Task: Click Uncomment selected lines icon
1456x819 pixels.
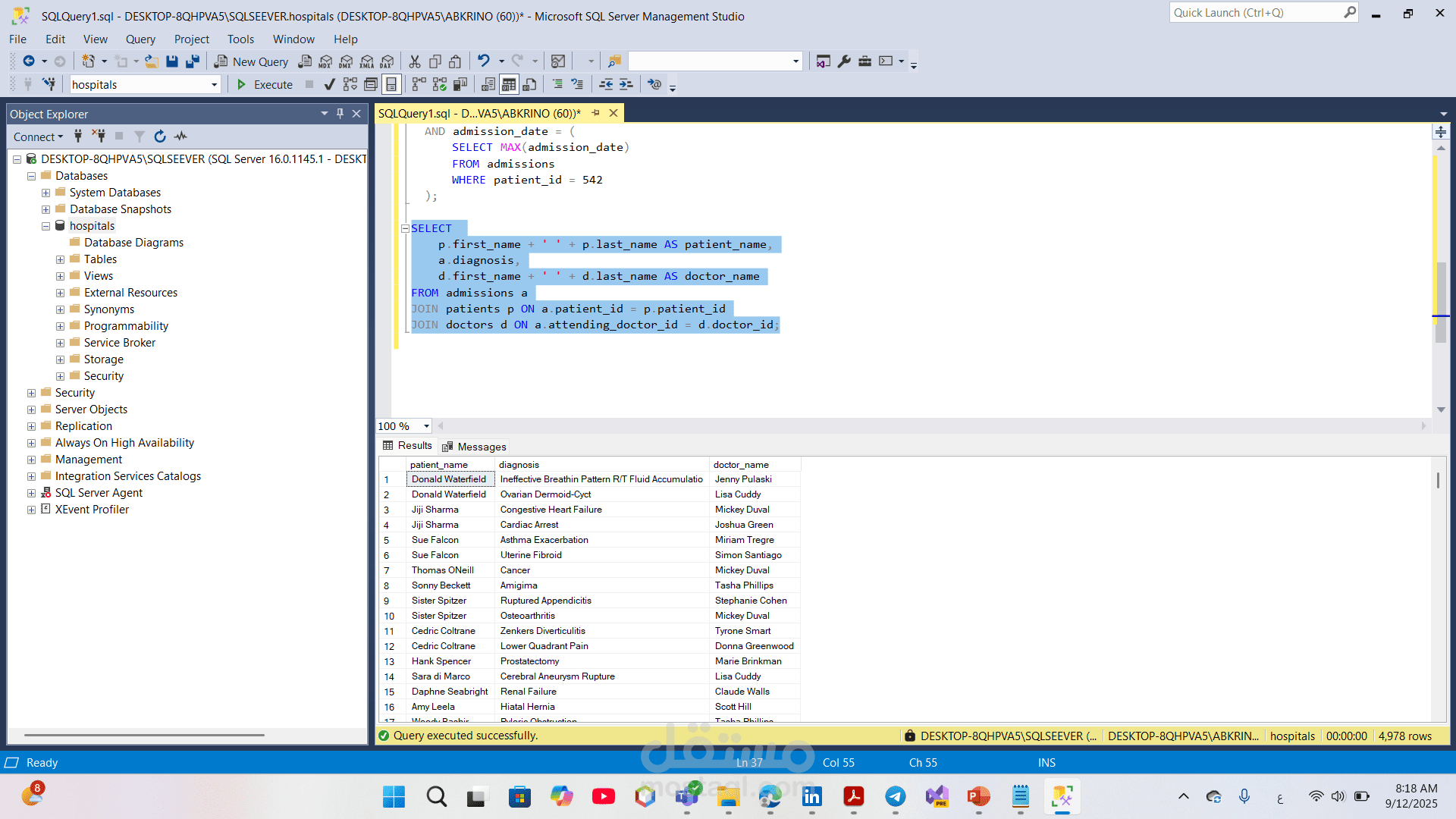Action: coord(578,84)
